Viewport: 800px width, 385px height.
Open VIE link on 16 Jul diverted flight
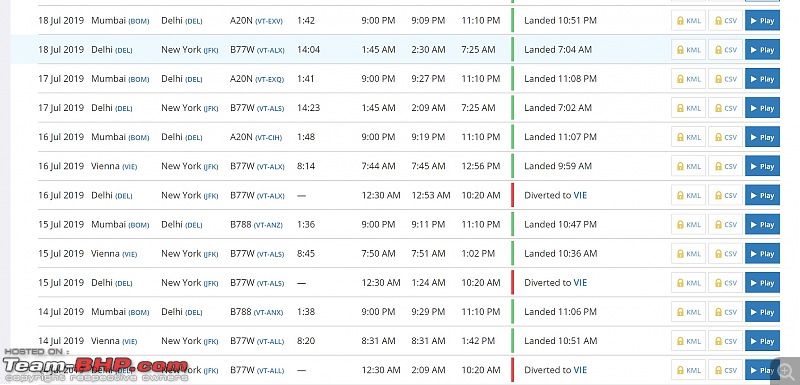tap(580, 195)
